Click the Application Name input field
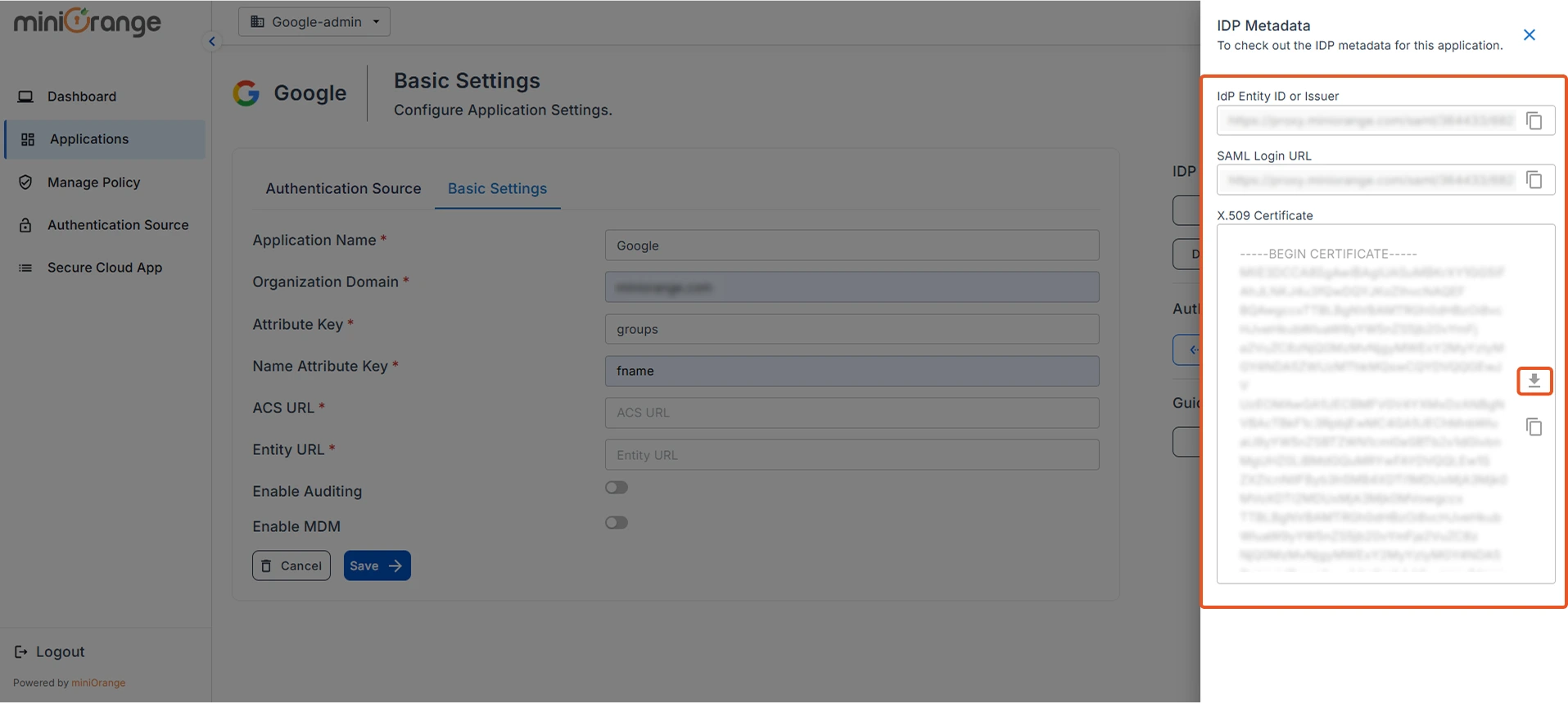The image size is (1568, 703). click(852, 246)
